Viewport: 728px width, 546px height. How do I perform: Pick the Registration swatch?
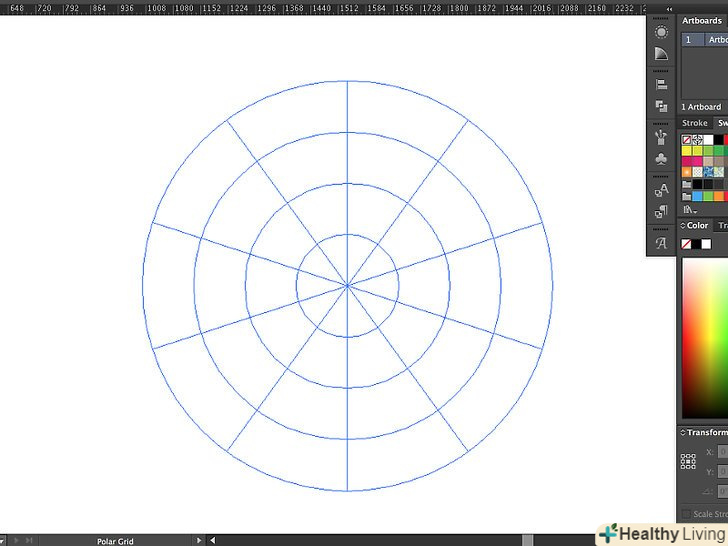697,140
